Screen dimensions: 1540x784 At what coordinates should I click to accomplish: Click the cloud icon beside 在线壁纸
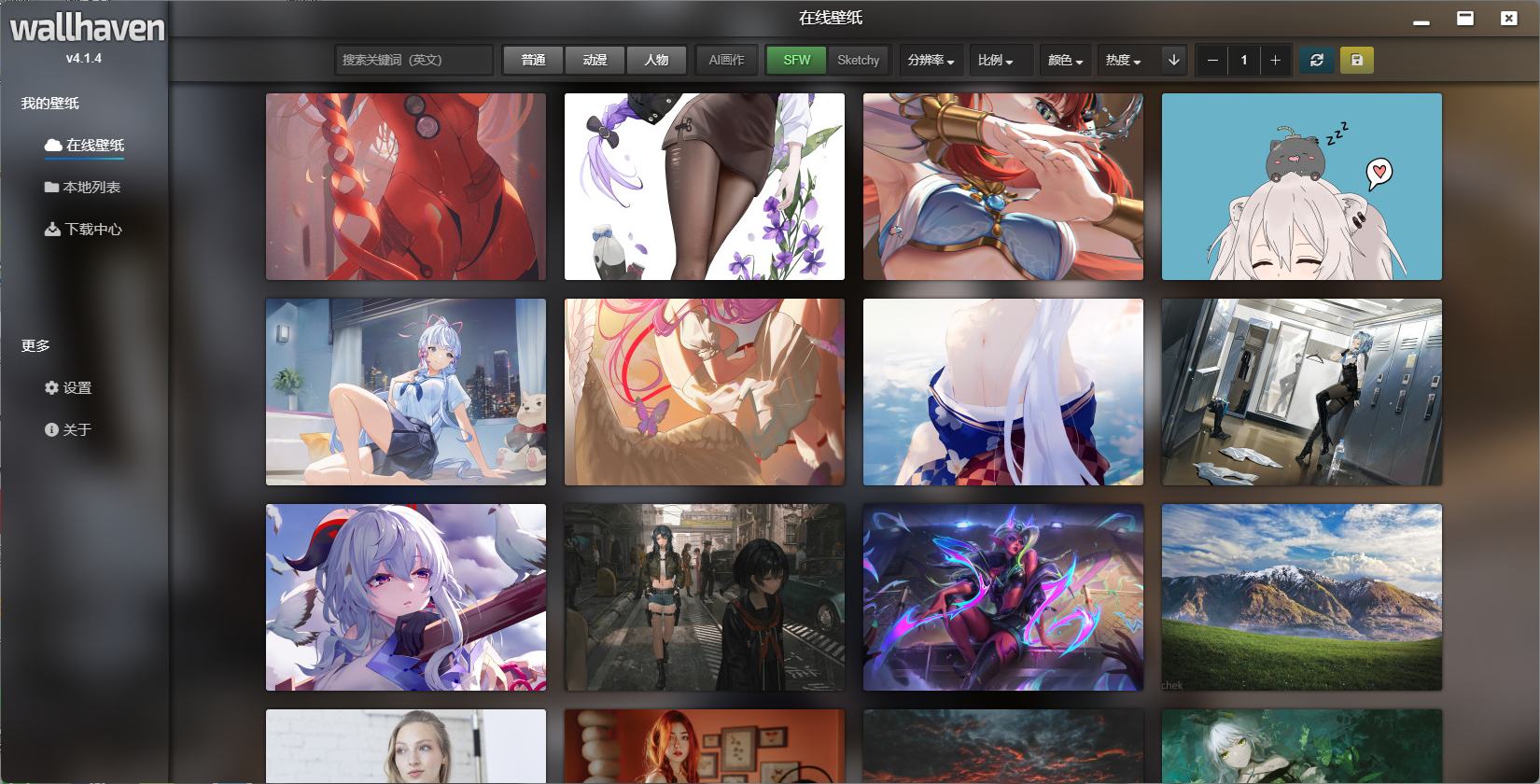pyautogui.click(x=53, y=145)
